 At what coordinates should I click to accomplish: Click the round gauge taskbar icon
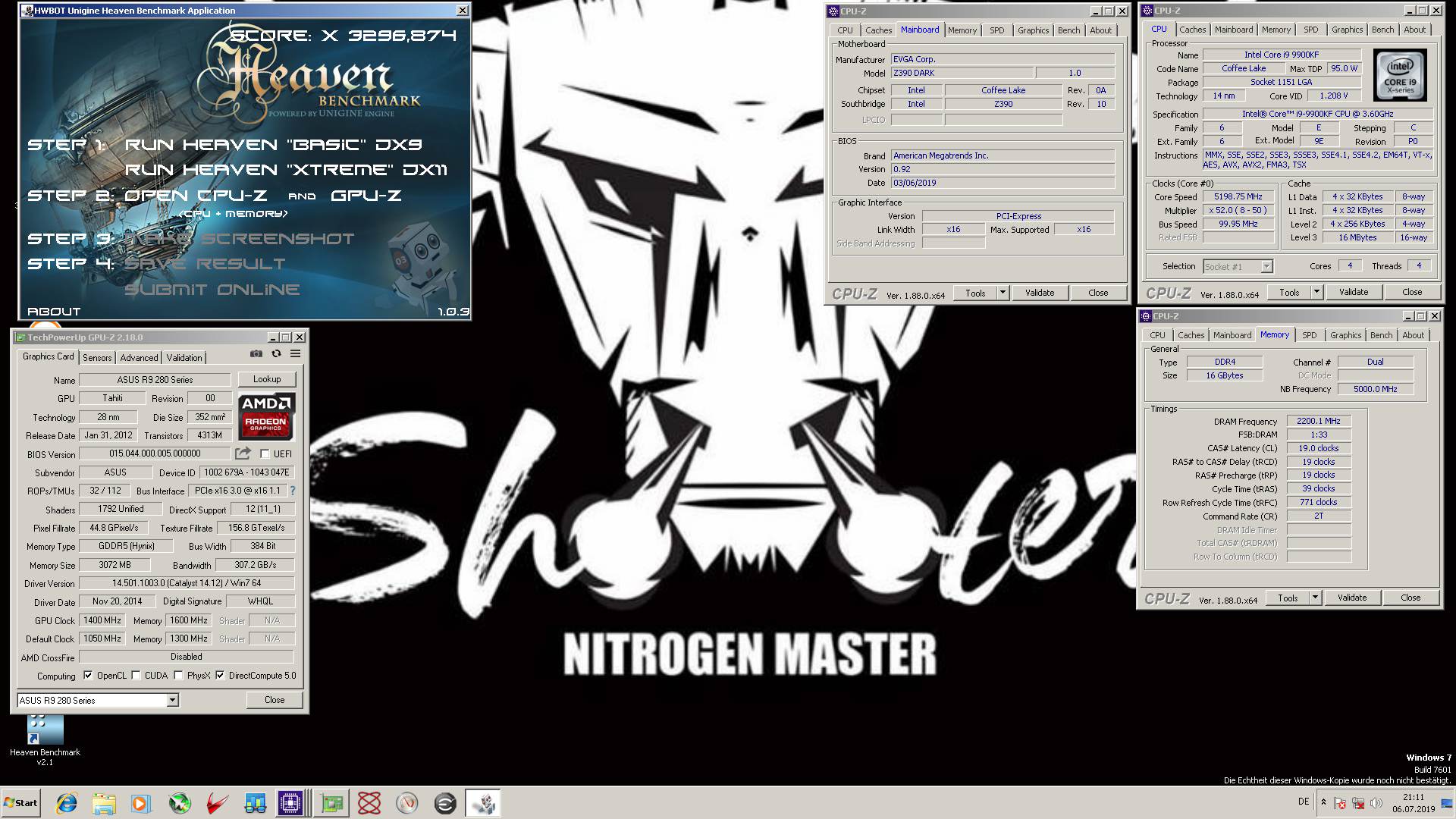407,803
